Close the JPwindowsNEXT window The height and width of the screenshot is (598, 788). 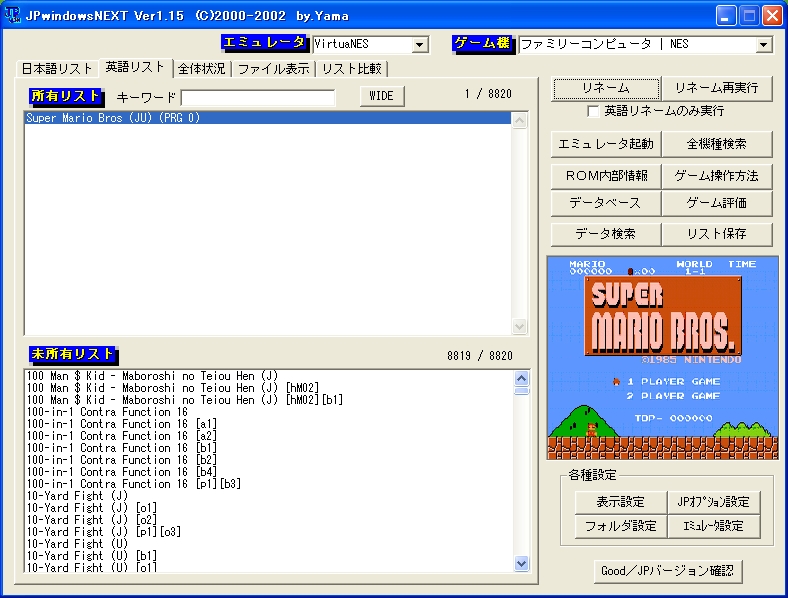coord(772,16)
